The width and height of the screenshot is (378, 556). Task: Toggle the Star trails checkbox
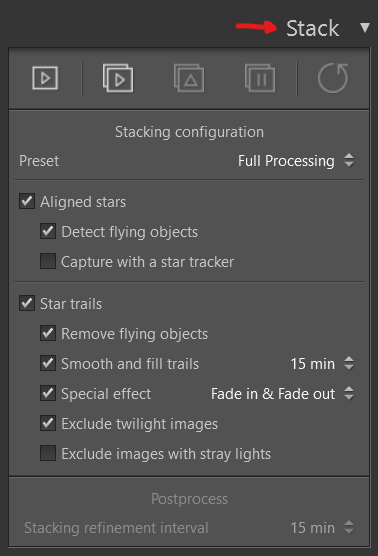pos(27,303)
